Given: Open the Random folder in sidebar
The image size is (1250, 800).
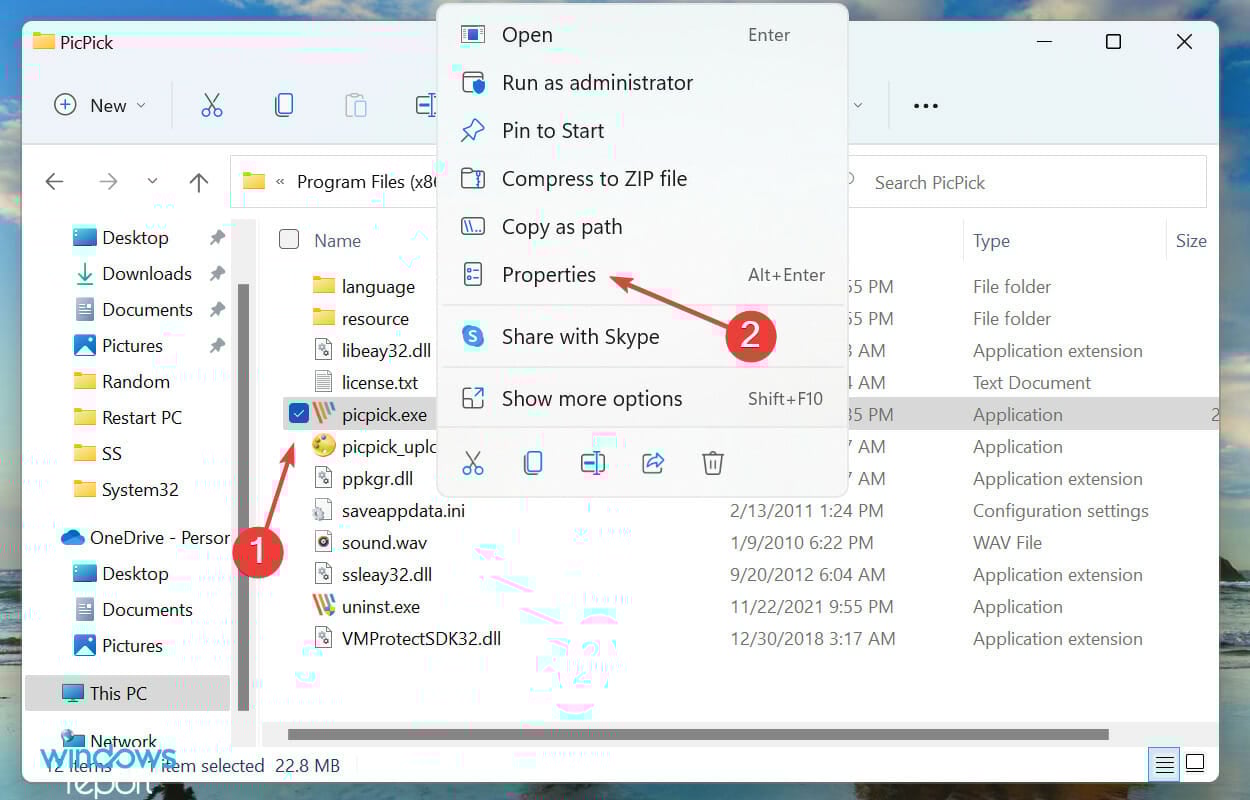Looking at the screenshot, I should tap(135, 381).
